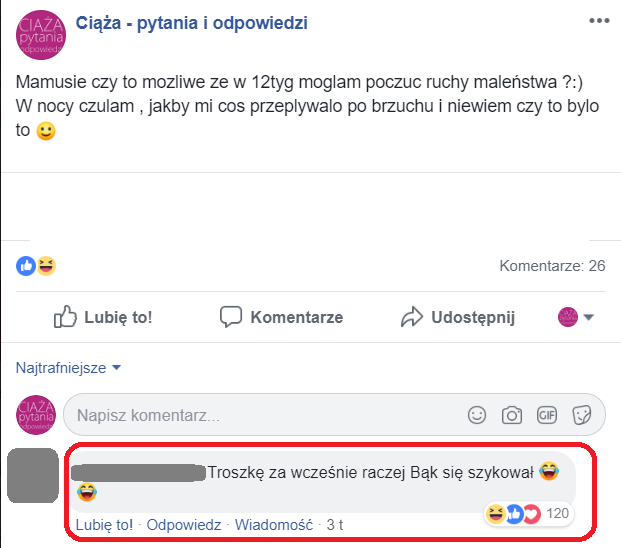621x548 pixels.
Task: Open Ciąża - pytania i odpowiedzi page link
Action: point(191,23)
